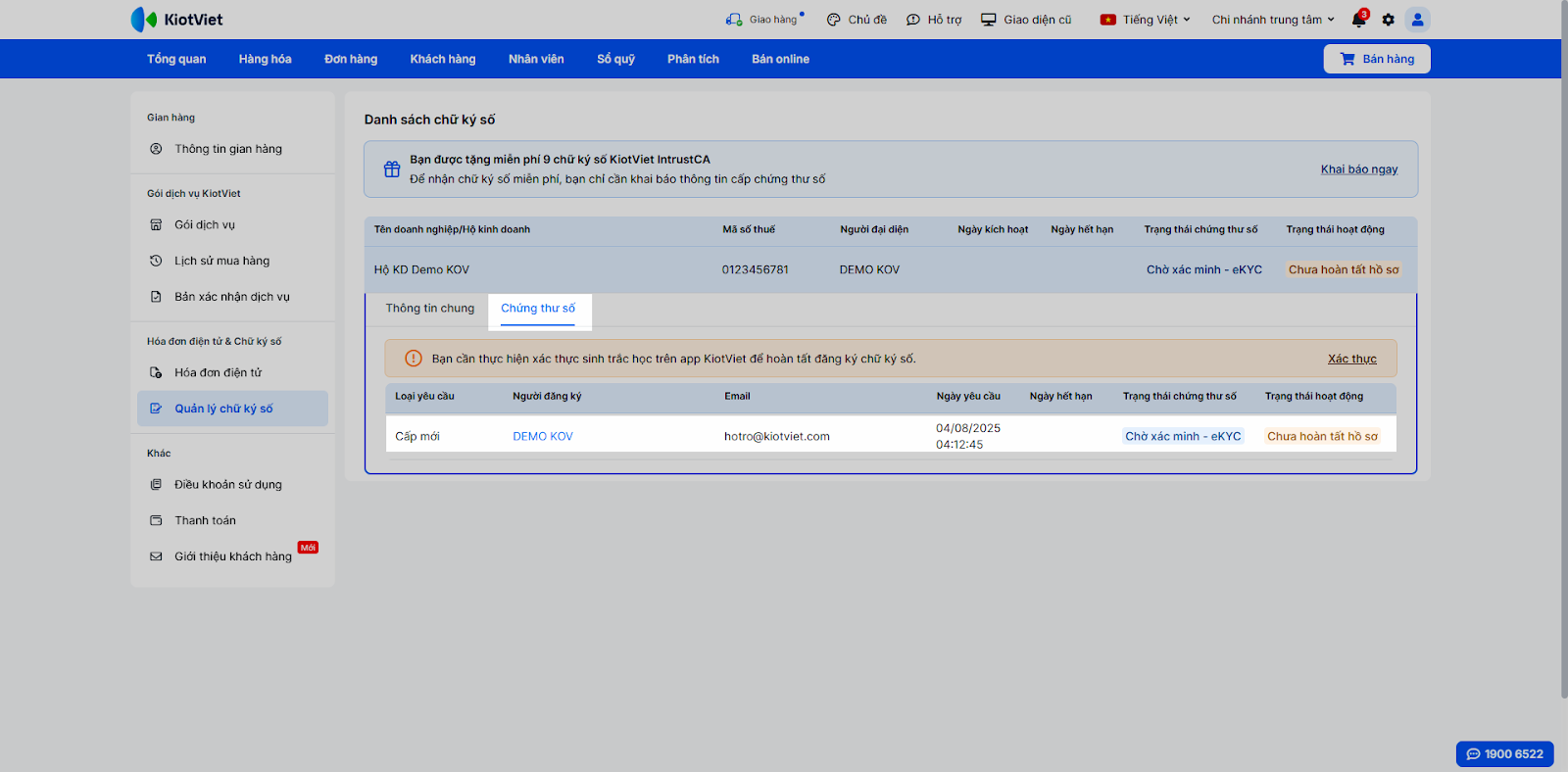The height and width of the screenshot is (772, 1568).
Task: Select the Chứng thư số tab
Action: 538,309
